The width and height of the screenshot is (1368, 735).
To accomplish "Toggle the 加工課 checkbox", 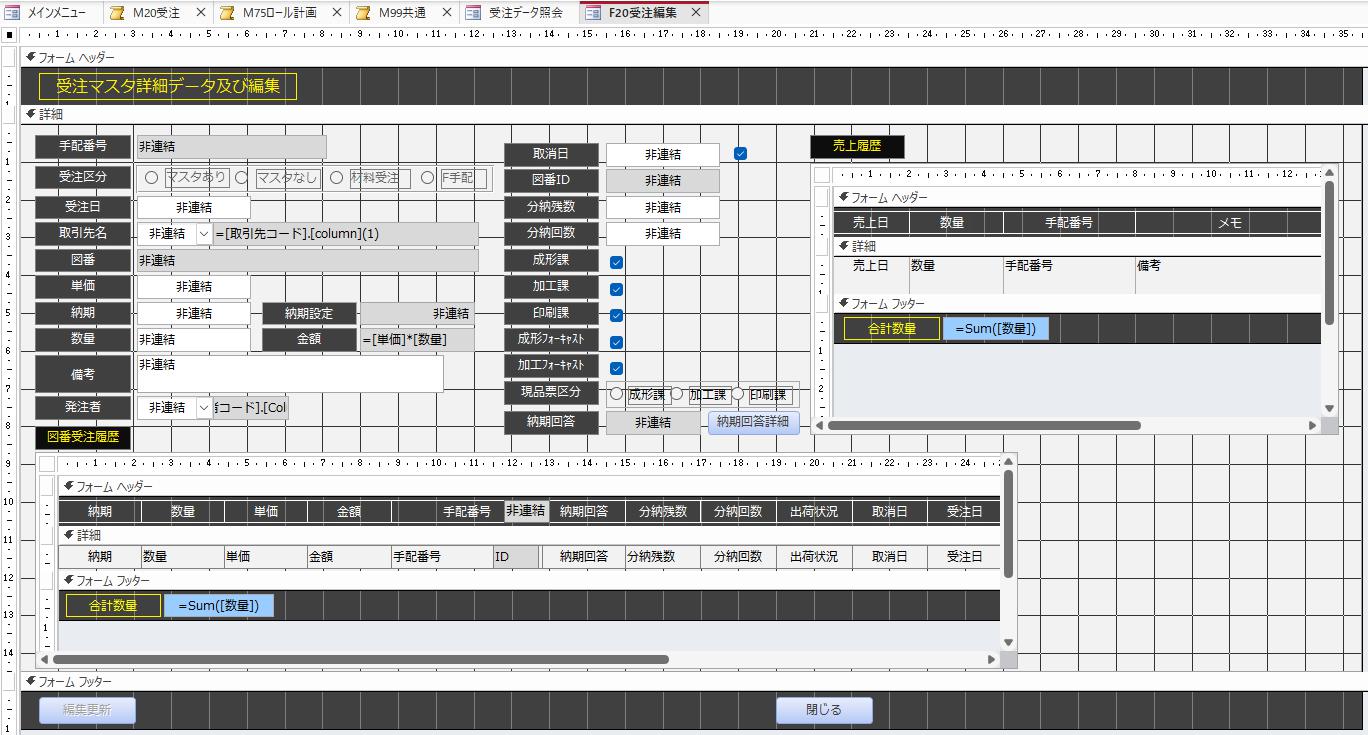I will [x=616, y=289].
